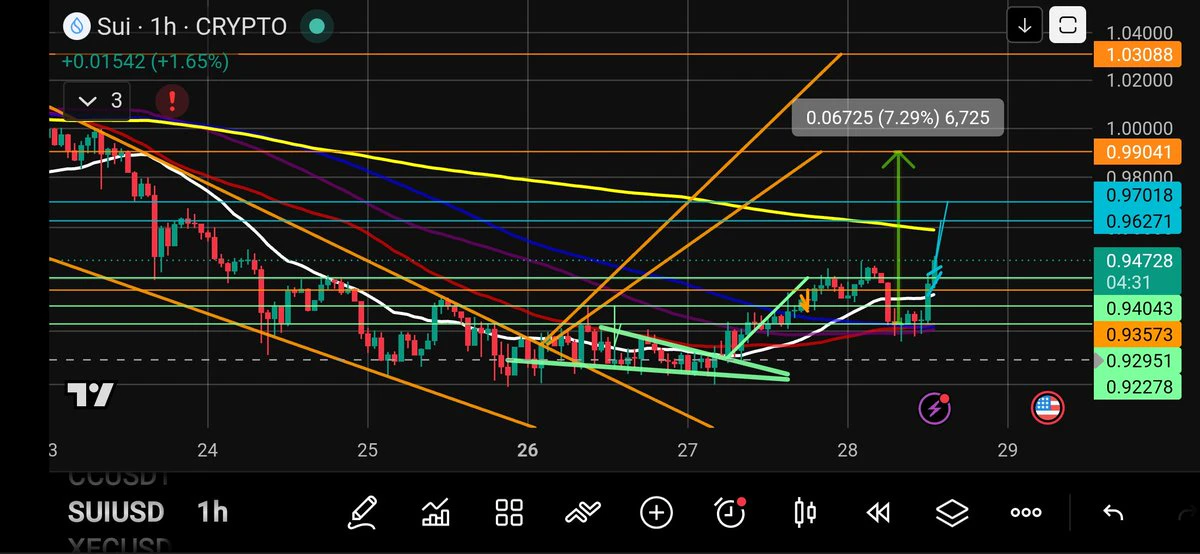Open the layout grid icon
Viewport: 1200px width, 554px height.
click(510, 513)
